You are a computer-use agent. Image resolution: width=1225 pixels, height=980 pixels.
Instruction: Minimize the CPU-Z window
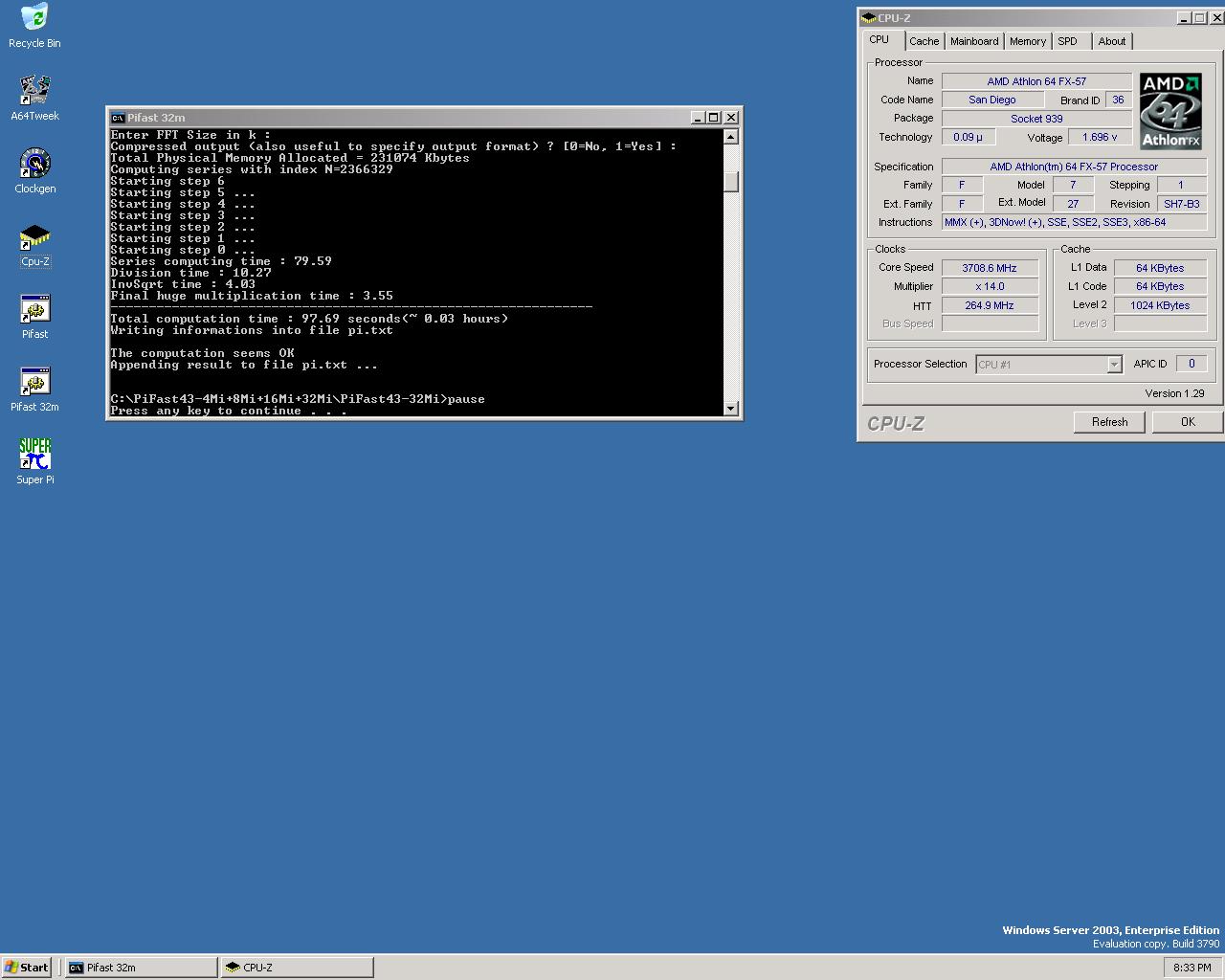[x=1184, y=18]
